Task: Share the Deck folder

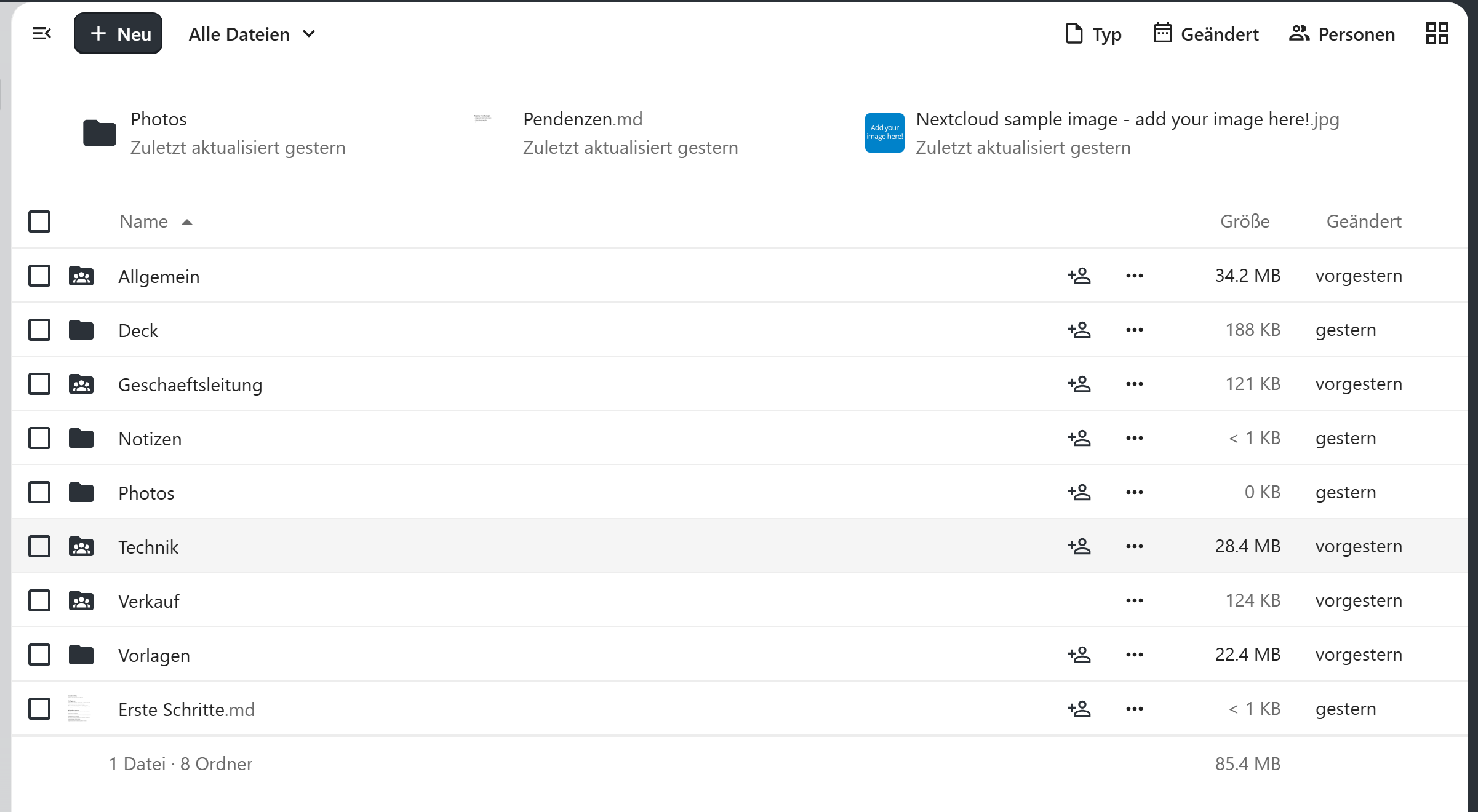Action: click(x=1079, y=330)
